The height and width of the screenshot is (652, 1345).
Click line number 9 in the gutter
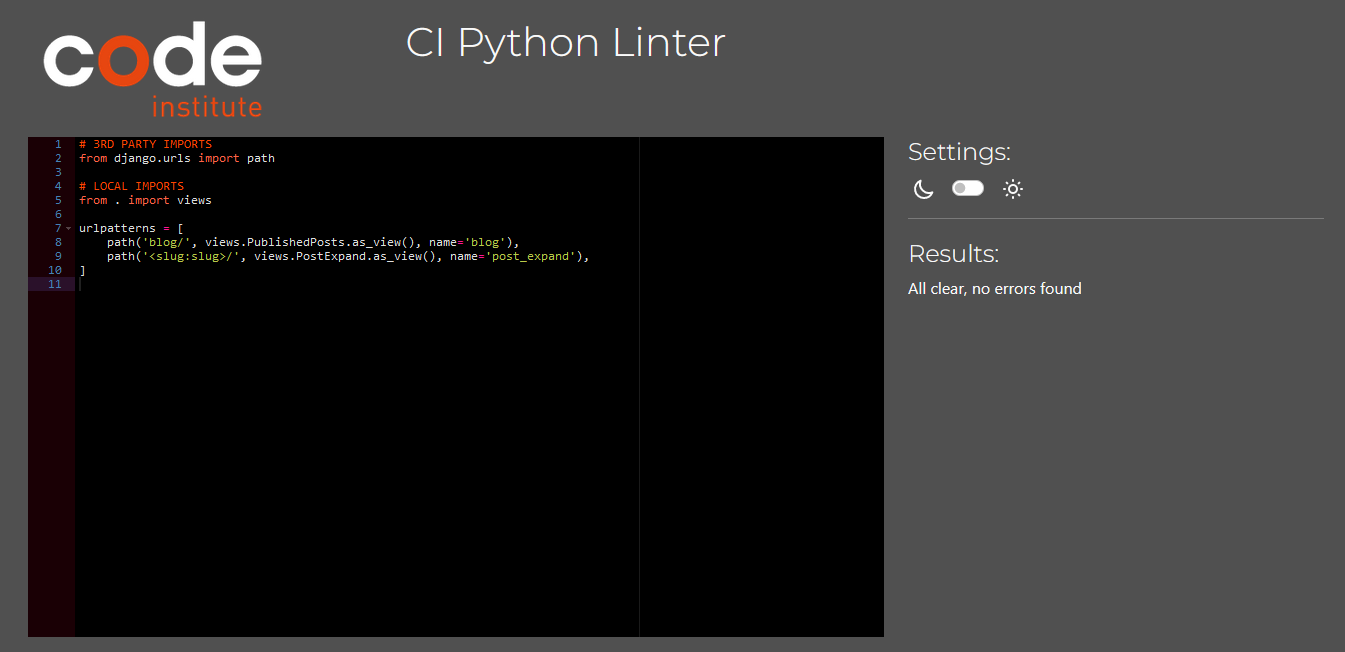(x=58, y=256)
